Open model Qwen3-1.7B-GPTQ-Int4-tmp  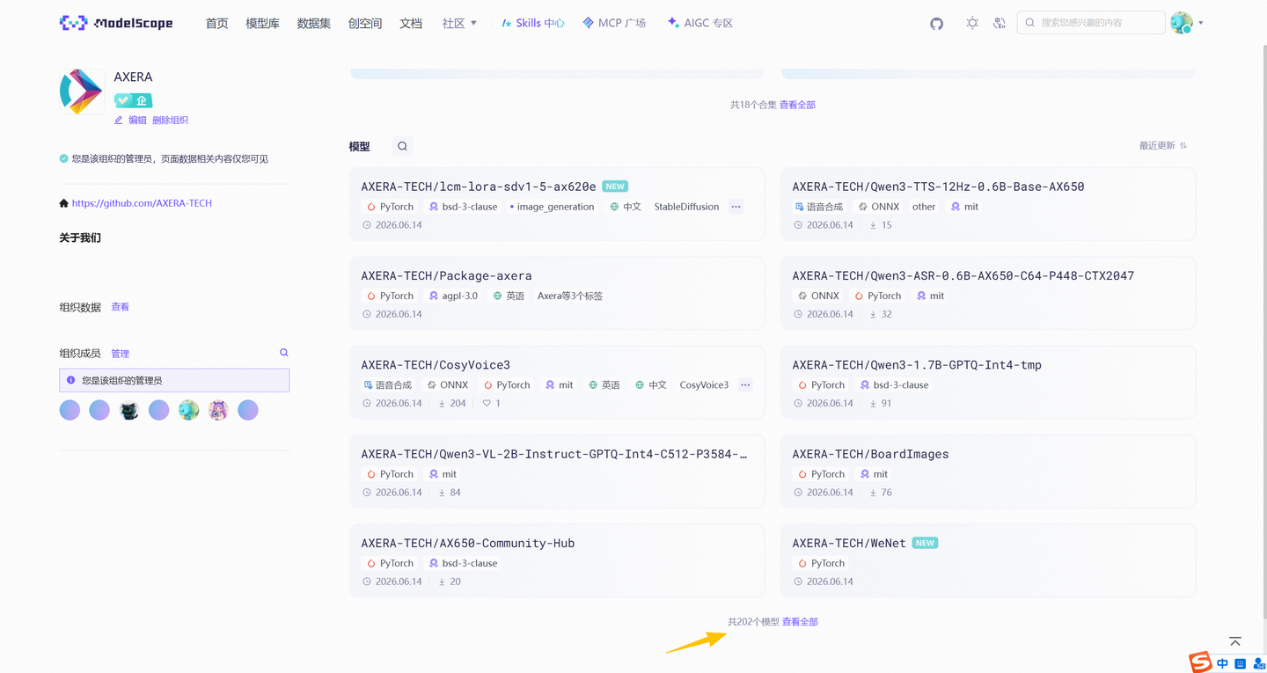point(917,365)
